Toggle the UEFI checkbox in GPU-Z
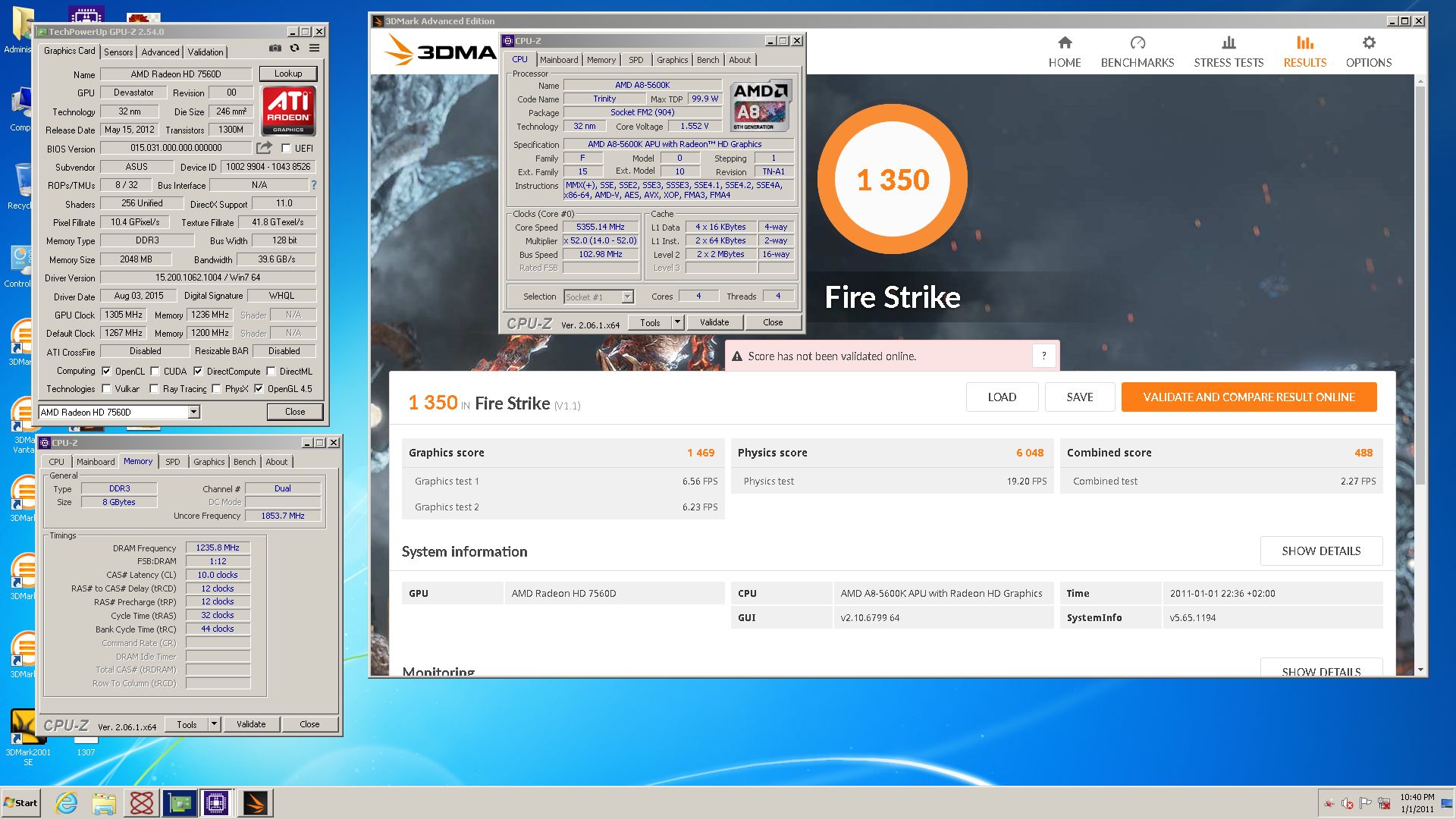 [286, 149]
